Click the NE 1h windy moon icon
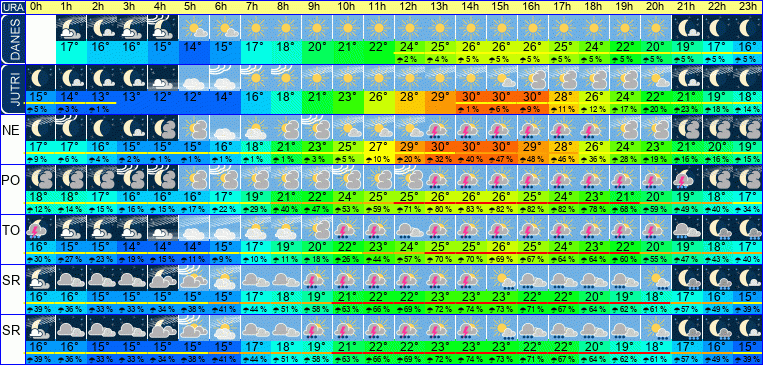 click(x=72, y=128)
